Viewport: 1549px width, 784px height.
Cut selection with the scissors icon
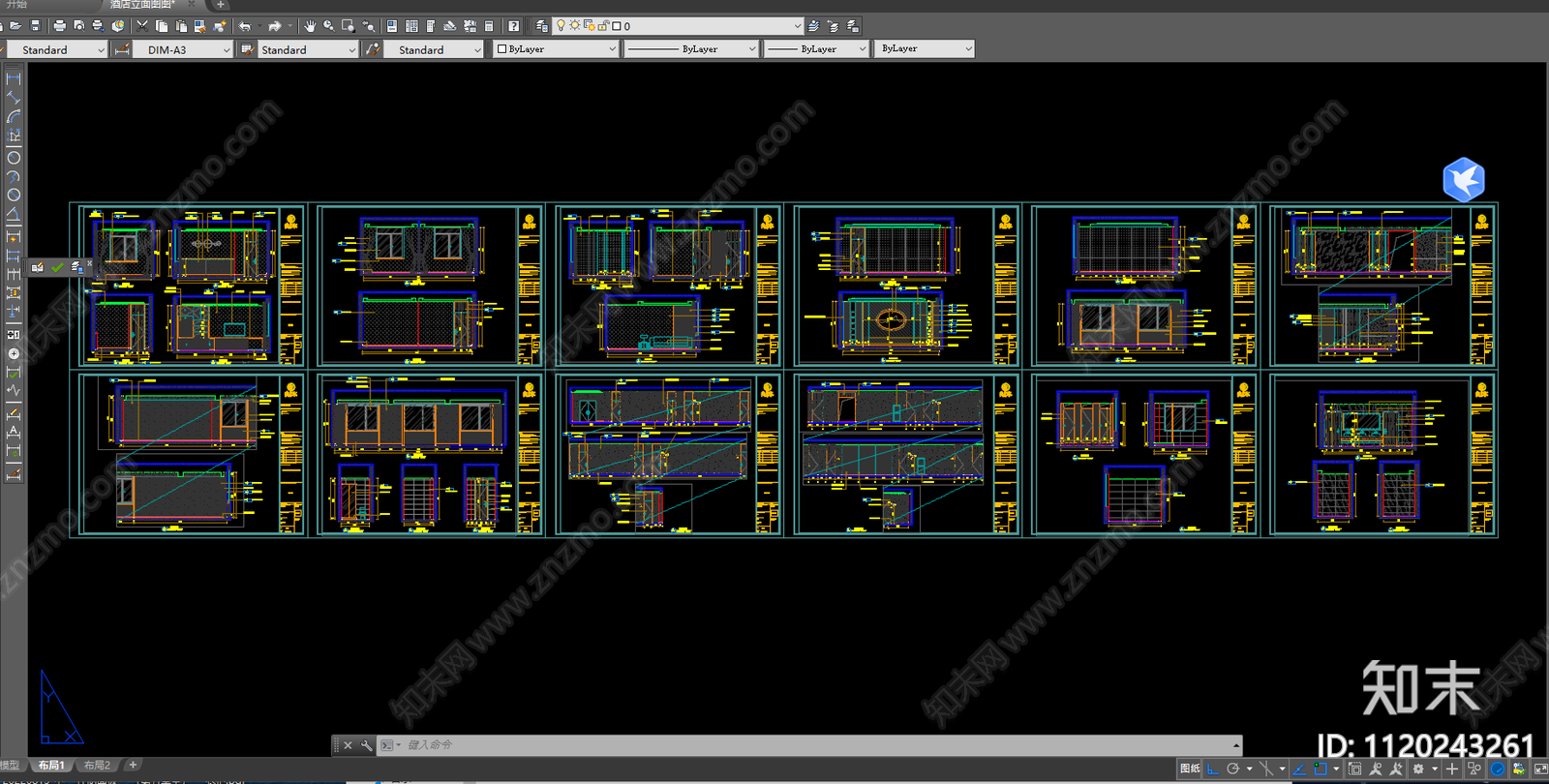click(x=142, y=26)
